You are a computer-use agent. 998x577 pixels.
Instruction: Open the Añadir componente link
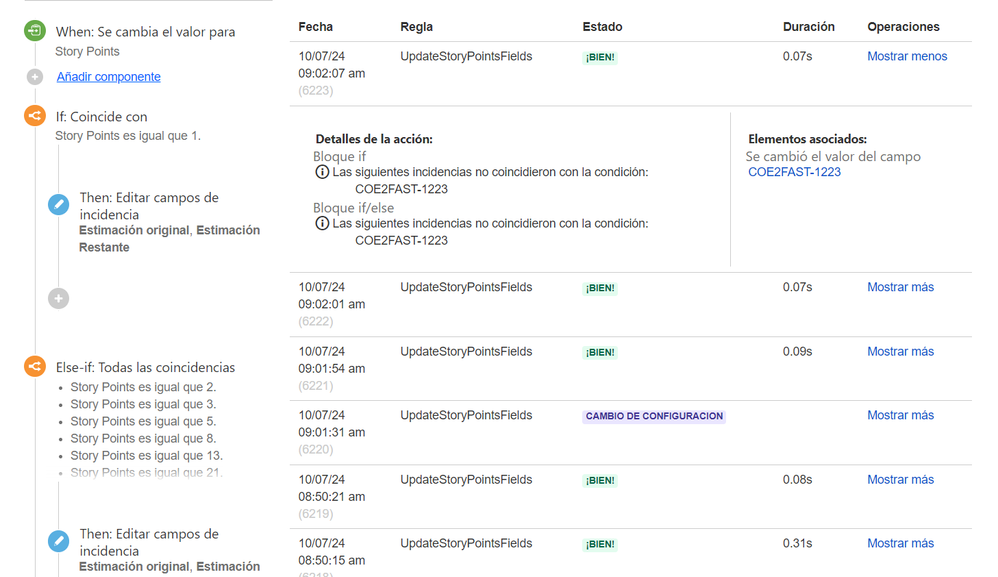click(108, 76)
